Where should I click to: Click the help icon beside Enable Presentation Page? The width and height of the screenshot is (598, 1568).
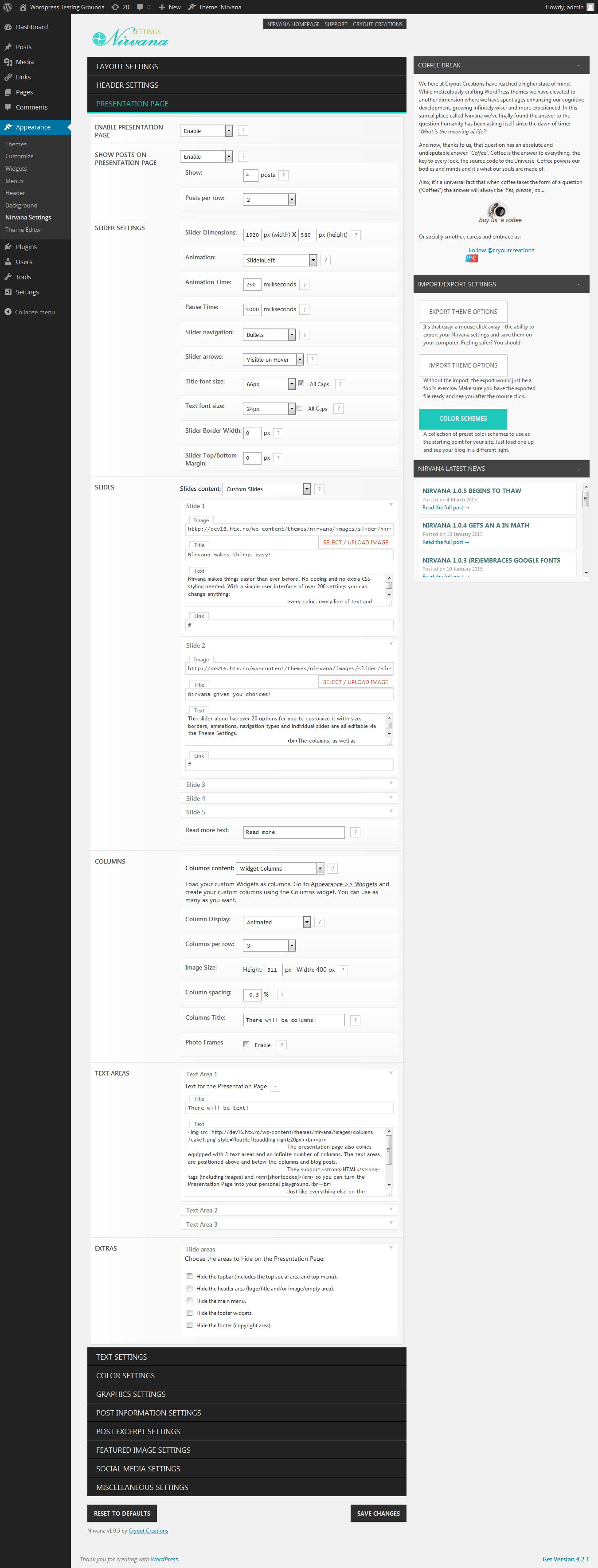point(243,130)
